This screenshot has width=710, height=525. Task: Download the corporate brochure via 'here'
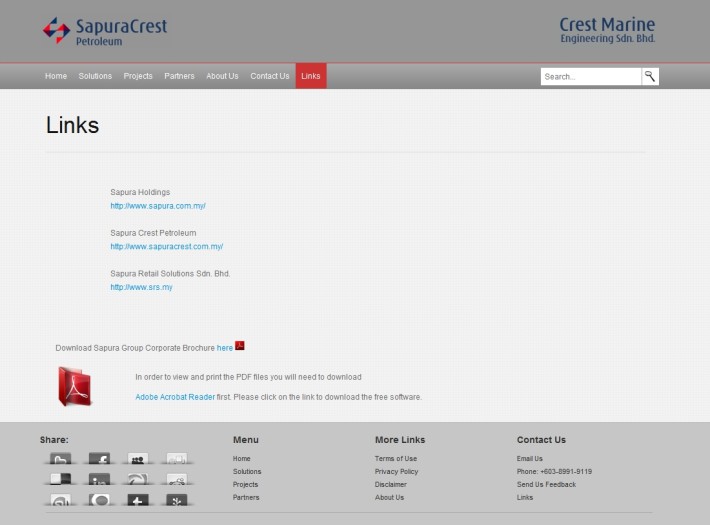tap(224, 348)
